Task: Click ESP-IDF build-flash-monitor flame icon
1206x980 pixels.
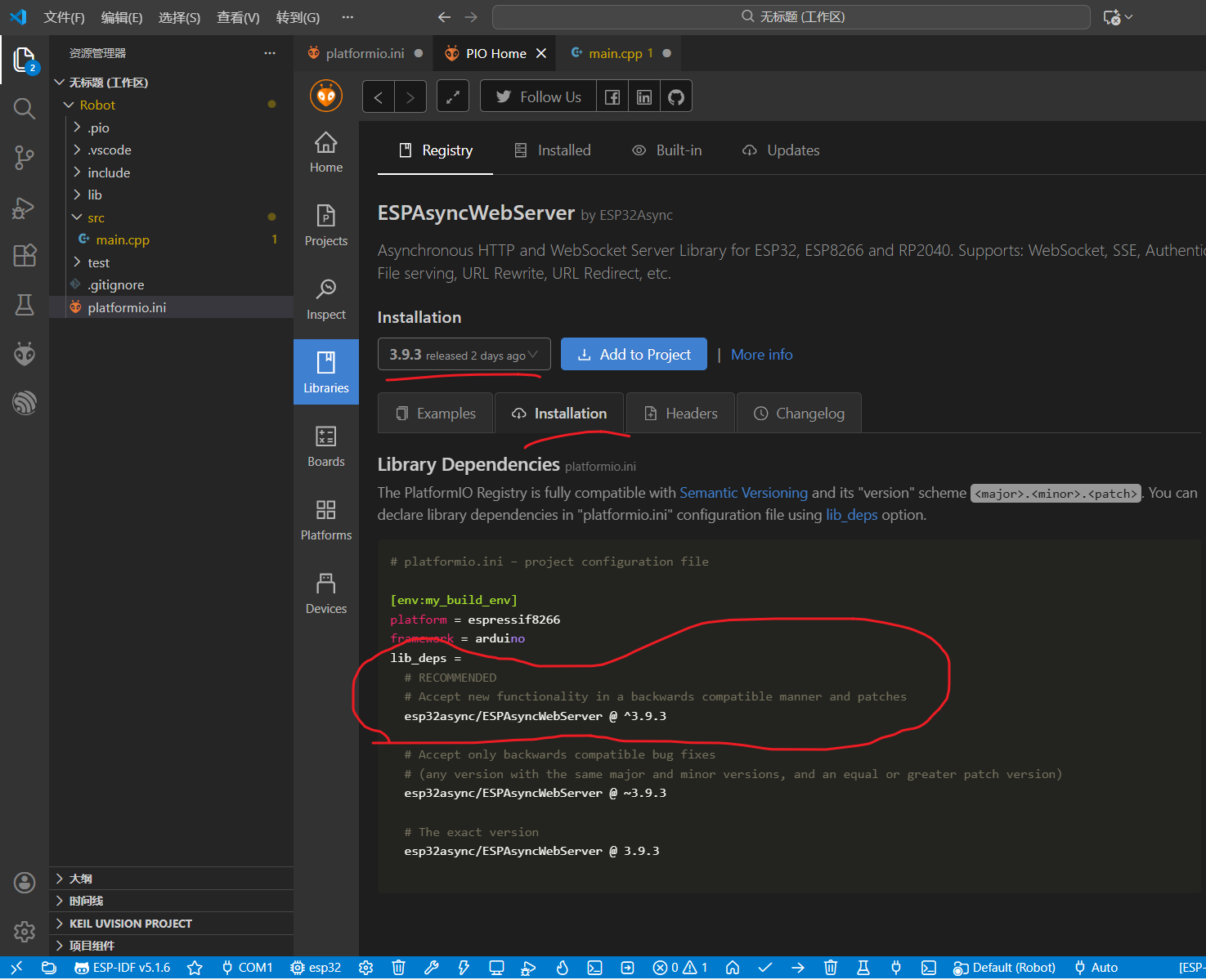Action: pos(563,968)
